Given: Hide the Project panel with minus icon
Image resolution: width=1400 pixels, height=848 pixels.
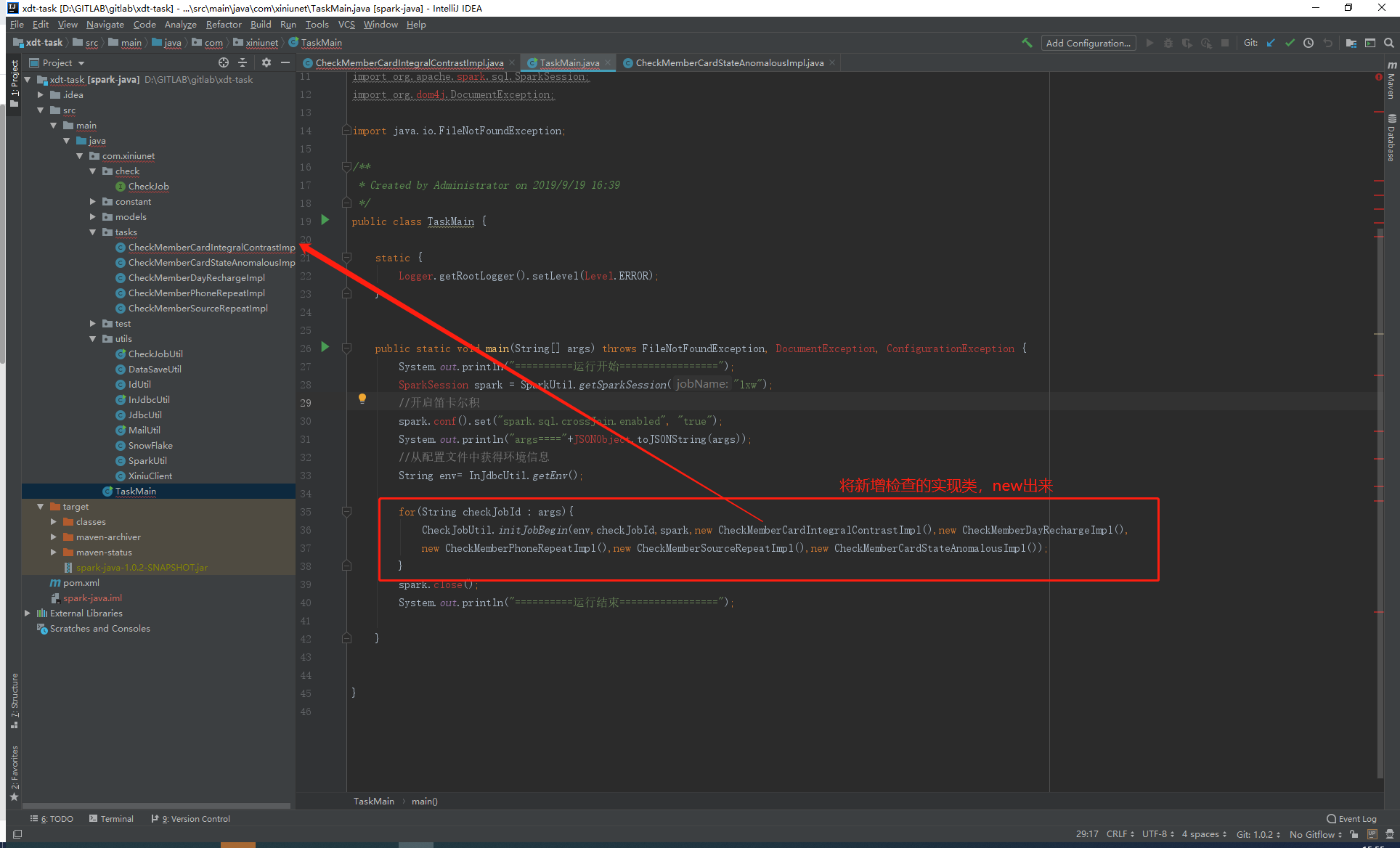Looking at the screenshot, I should (285, 62).
